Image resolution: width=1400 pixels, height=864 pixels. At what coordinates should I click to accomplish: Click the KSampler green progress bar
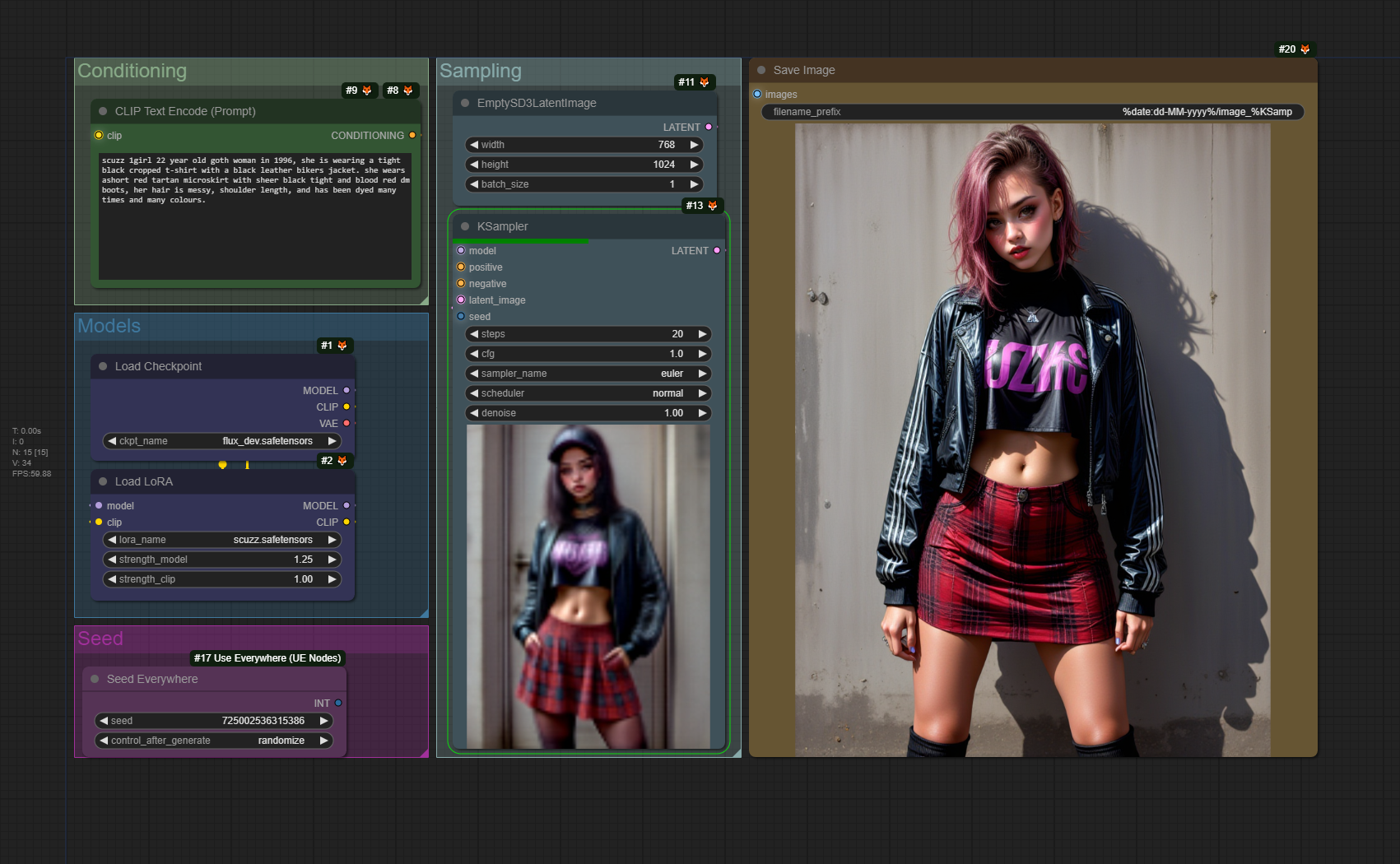[521, 241]
